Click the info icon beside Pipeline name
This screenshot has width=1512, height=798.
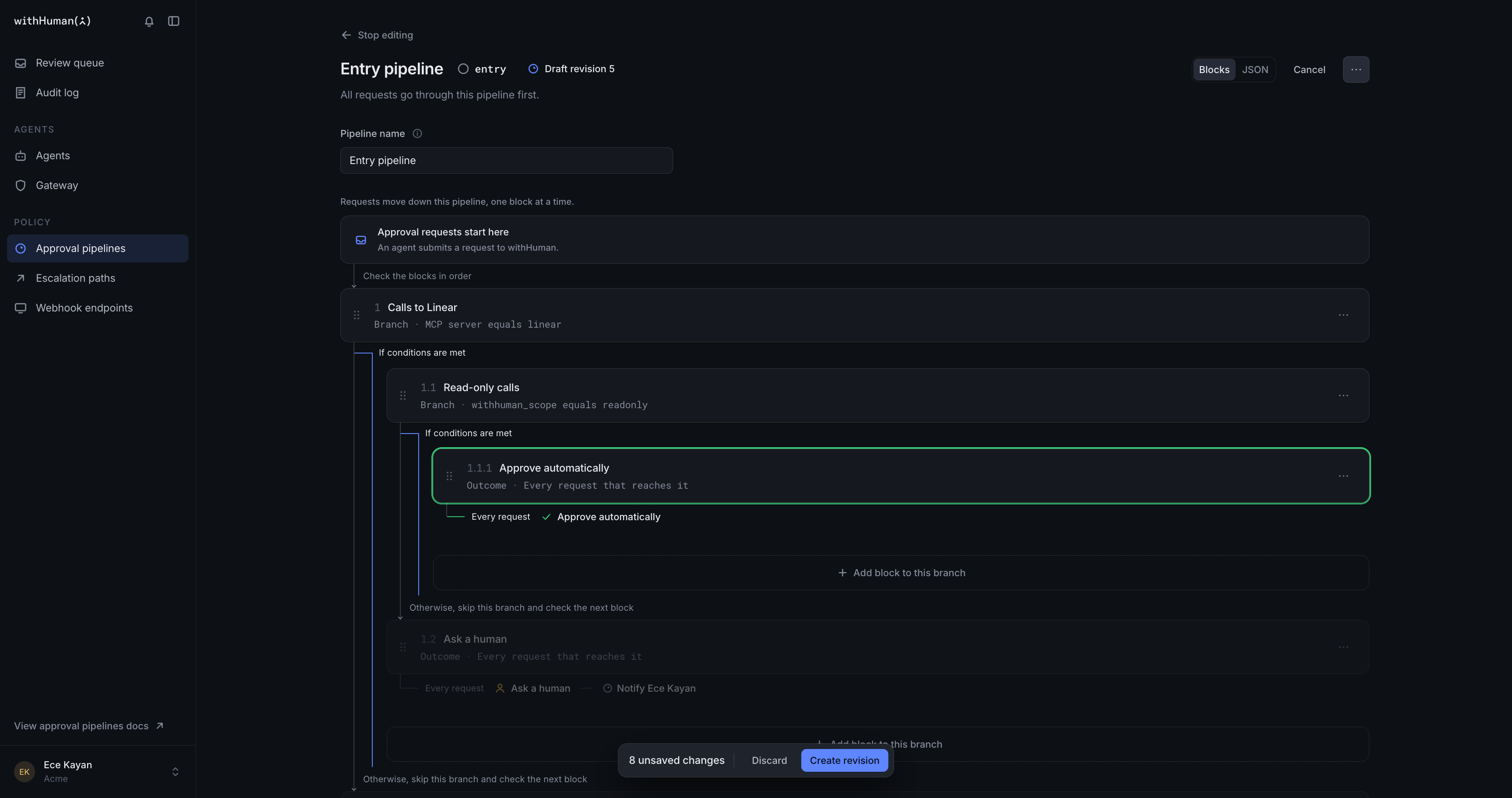click(417, 134)
